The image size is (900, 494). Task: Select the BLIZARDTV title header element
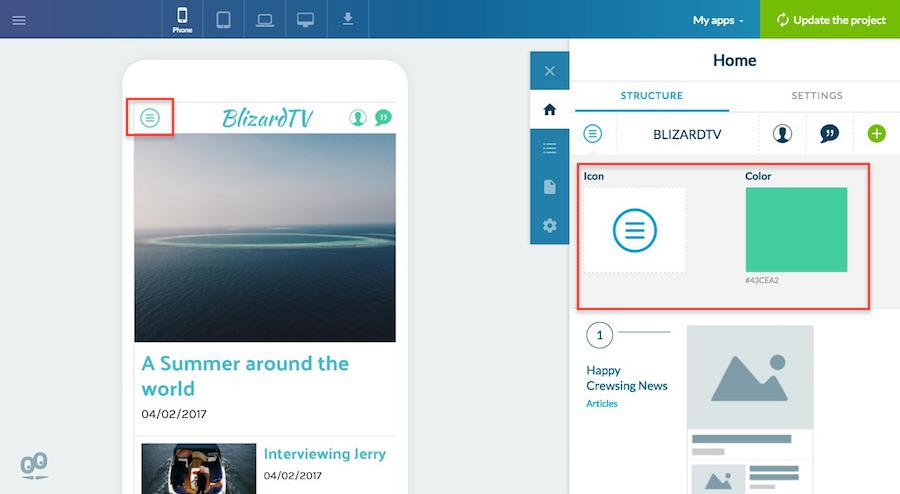[687, 134]
